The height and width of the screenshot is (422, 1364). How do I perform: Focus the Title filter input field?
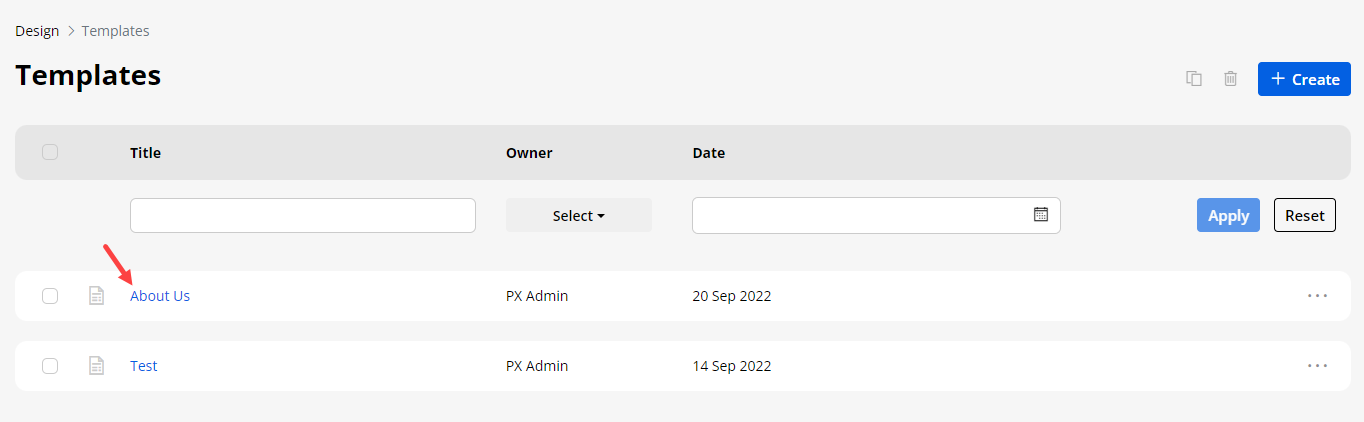point(302,216)
